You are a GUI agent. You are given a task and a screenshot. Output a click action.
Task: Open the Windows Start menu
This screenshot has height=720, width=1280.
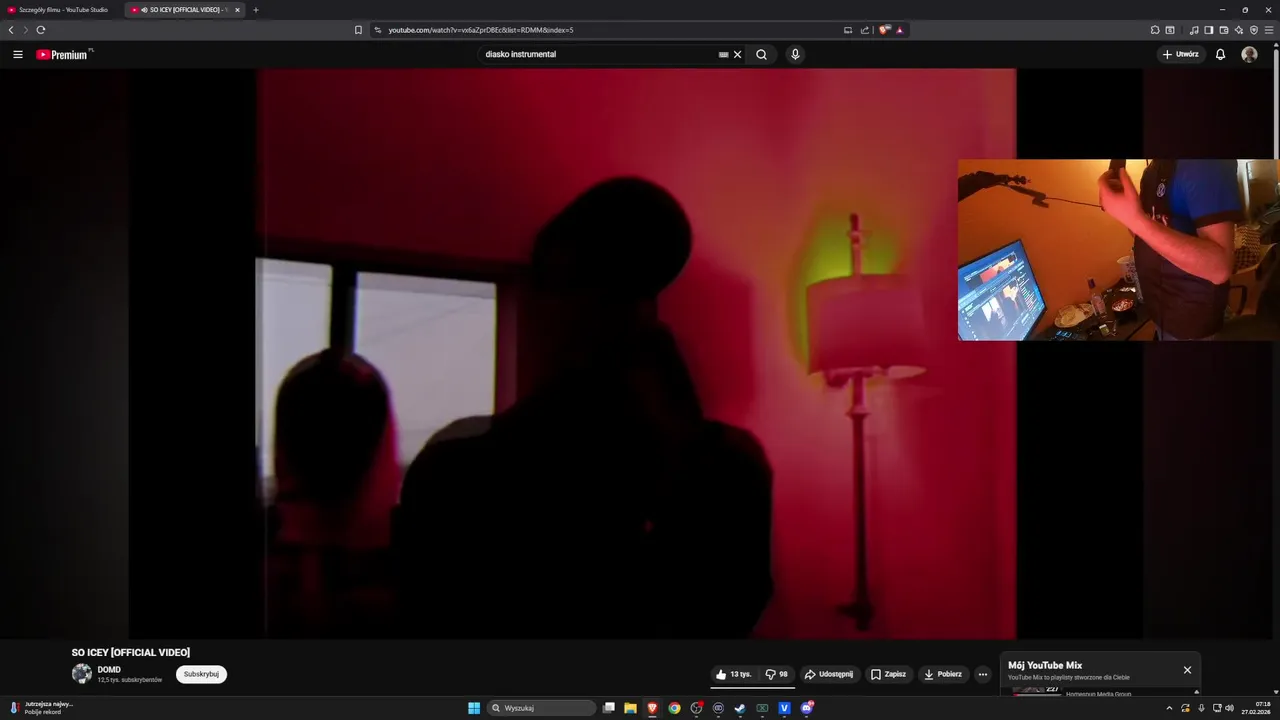click(474, 708)
